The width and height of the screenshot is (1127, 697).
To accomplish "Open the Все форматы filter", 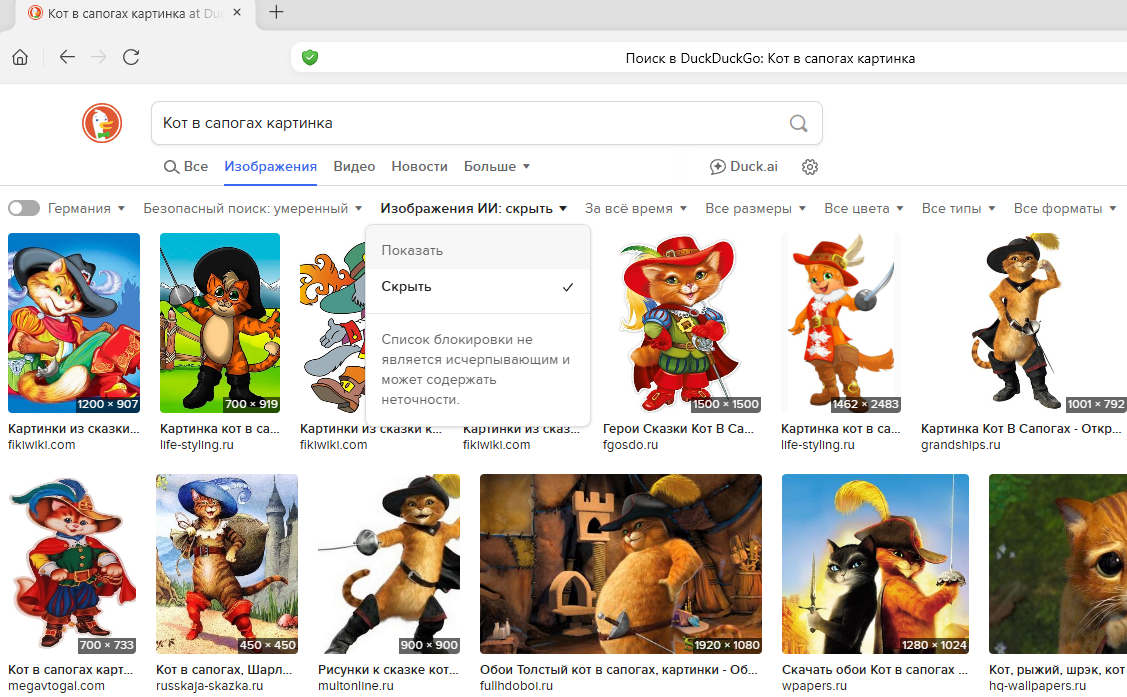I will pyautogui.click(x=1065, y=208).
